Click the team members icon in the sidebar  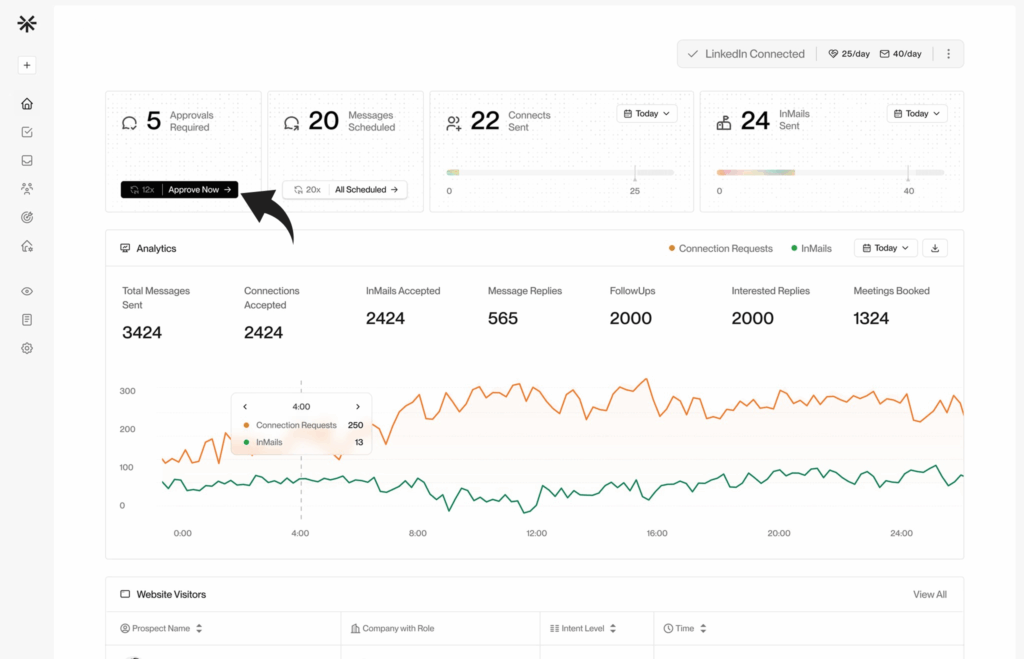[x=26, y=188]
